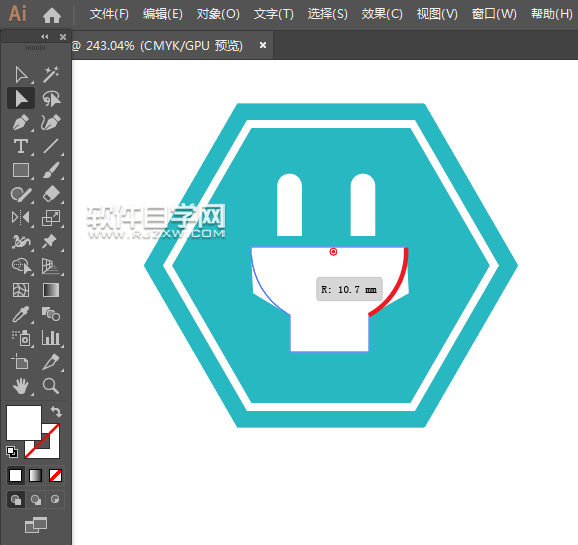Open the 文件(F) menu
The height and width of the screenshot is (545, 578).
(x=109, y=14)
